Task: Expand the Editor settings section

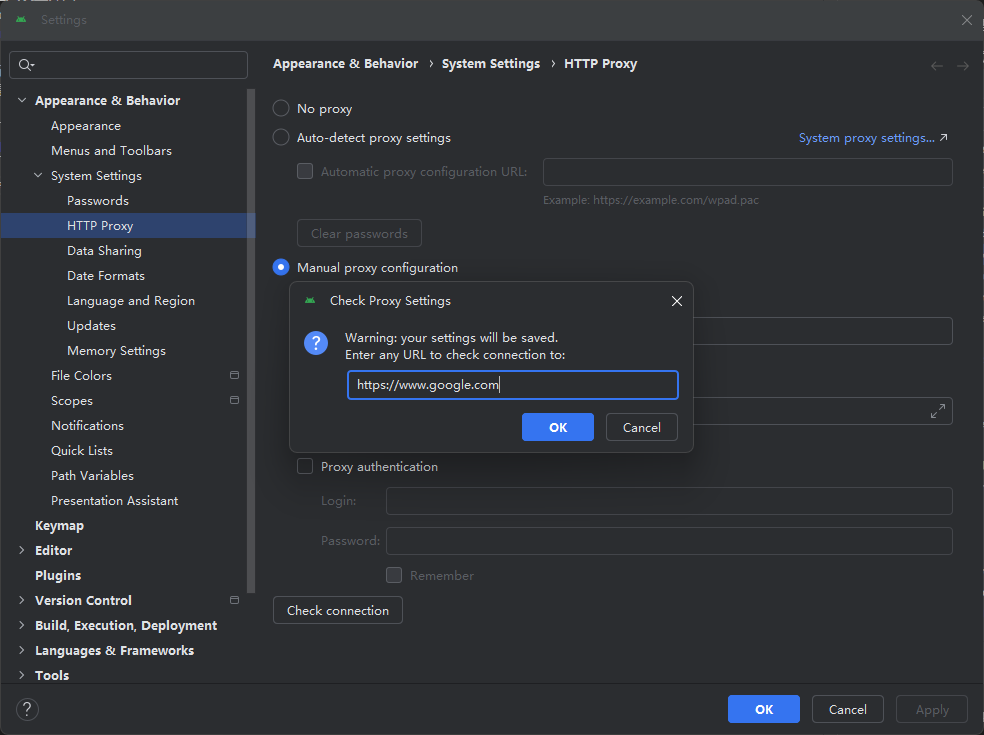Action: pyautogui.click(x=22, y=551)
